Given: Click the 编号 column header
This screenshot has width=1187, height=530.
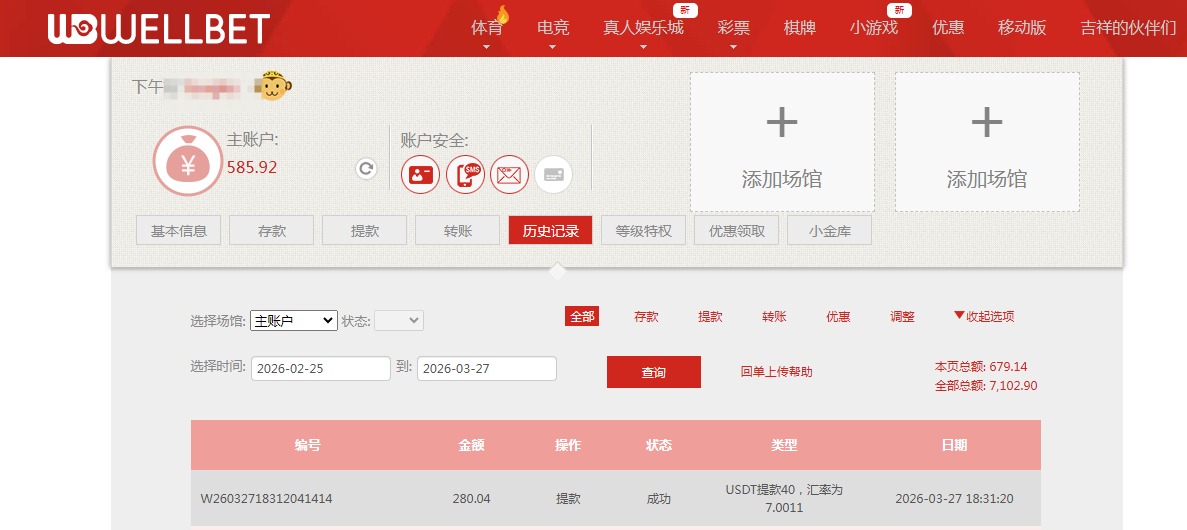Looking at the screenshot, I should coord(307,445).
